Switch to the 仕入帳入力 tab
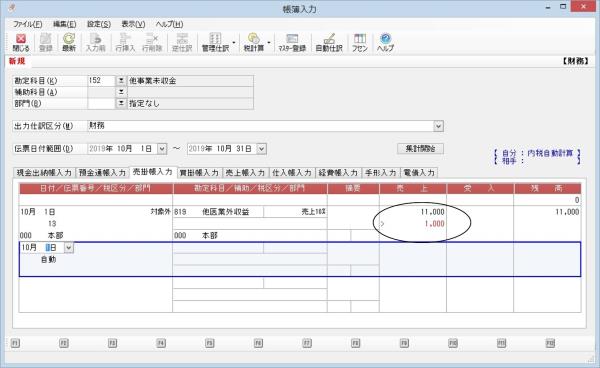The height and width of the screenshot is (368, 600). (x=292, y=173)
